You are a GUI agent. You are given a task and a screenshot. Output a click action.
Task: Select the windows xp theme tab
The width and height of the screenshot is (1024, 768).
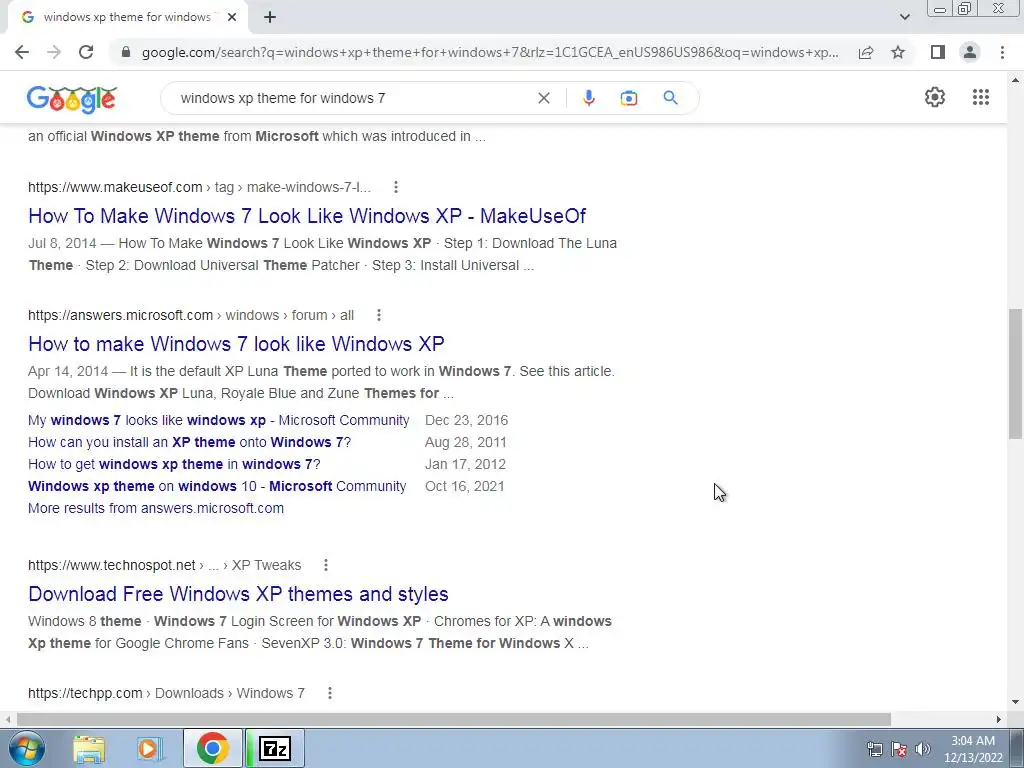coord(127,18)
